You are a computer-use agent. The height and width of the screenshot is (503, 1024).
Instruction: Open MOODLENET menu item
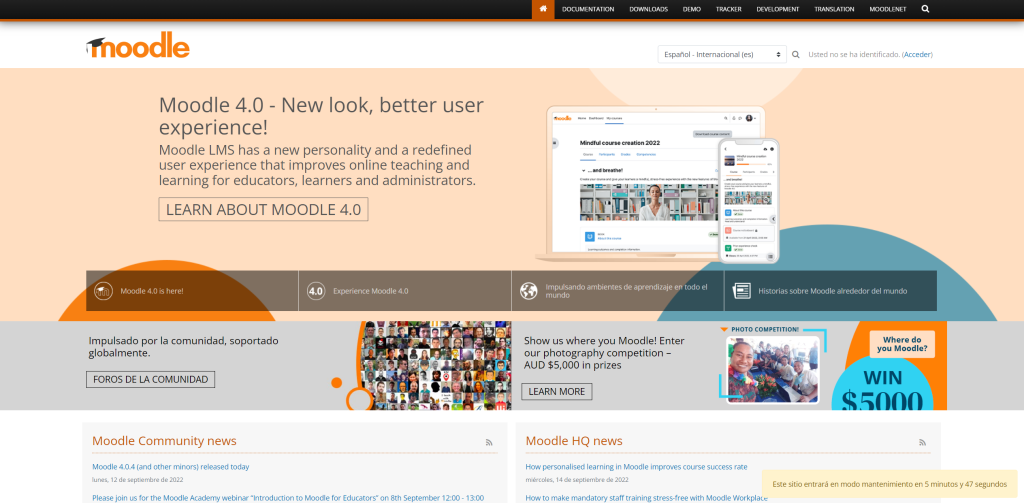pyautogui.click(x=888, y=9)
